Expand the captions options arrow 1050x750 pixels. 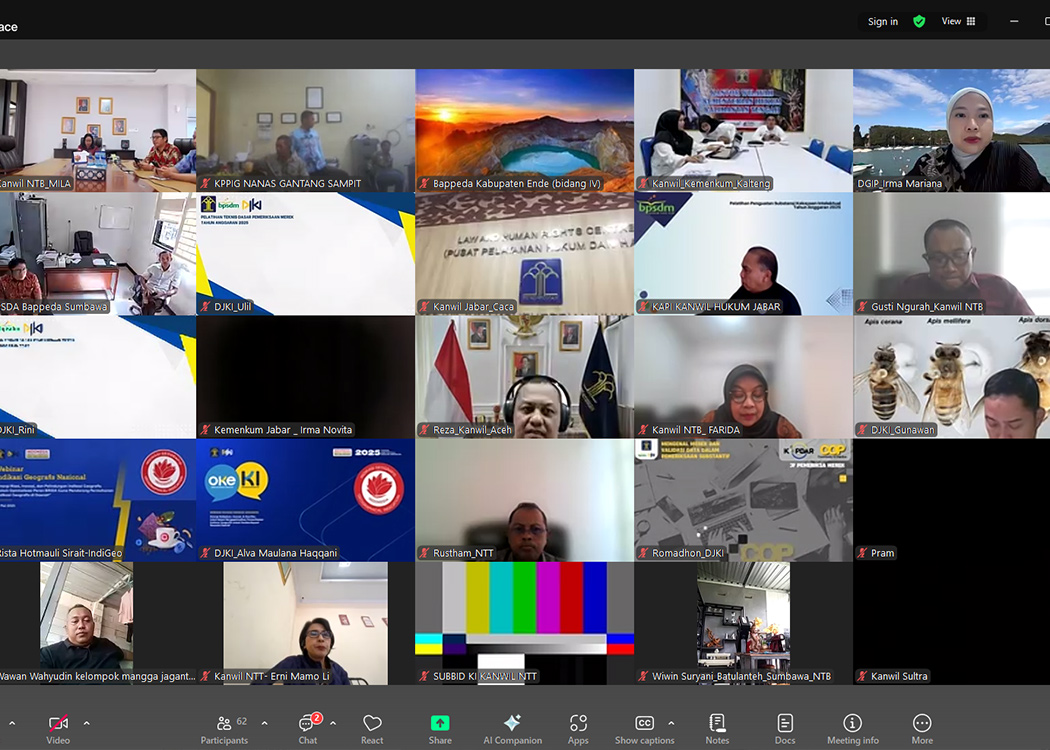coord(671,723)
